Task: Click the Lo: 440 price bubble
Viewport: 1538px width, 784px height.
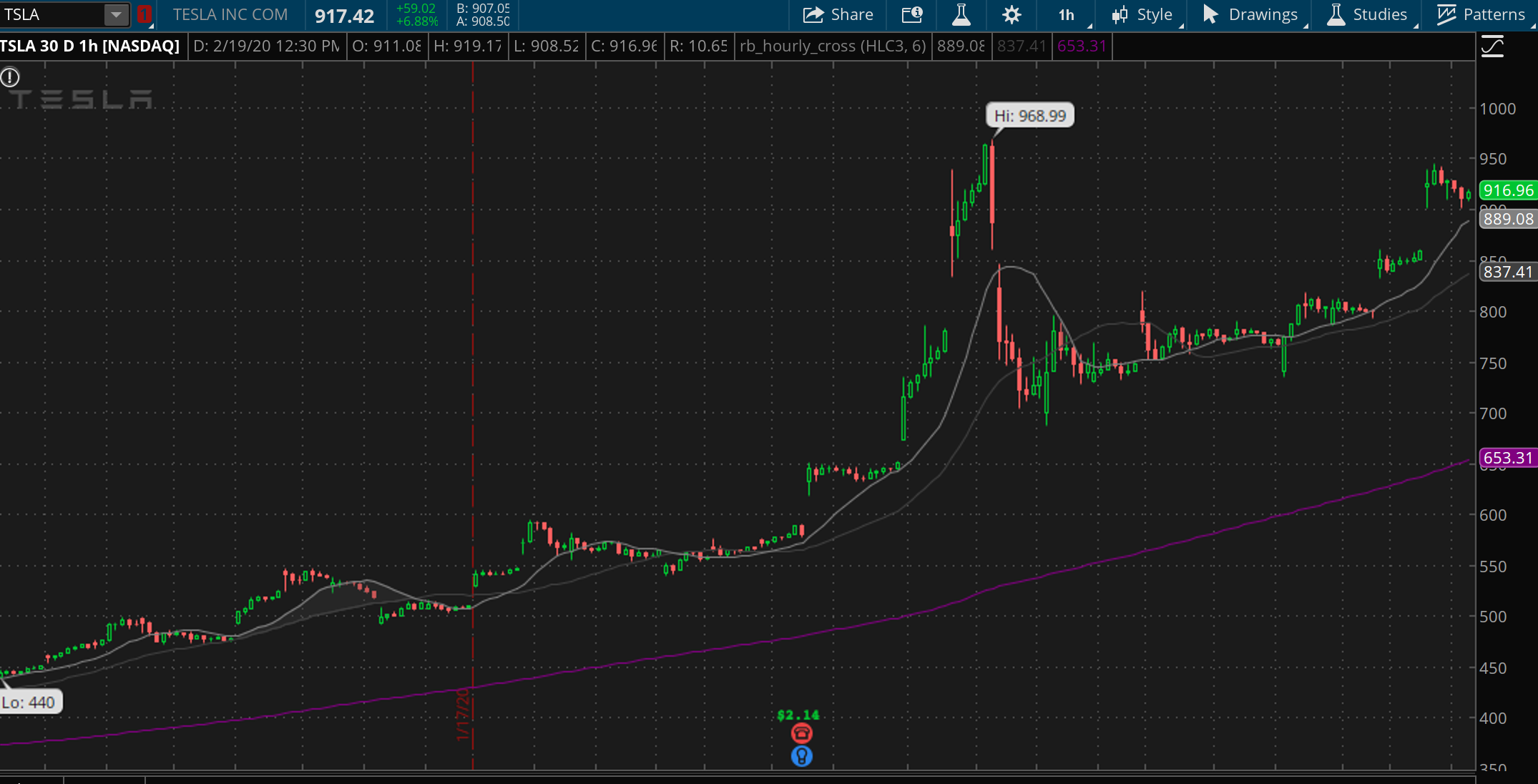Action: coord(30,702)
